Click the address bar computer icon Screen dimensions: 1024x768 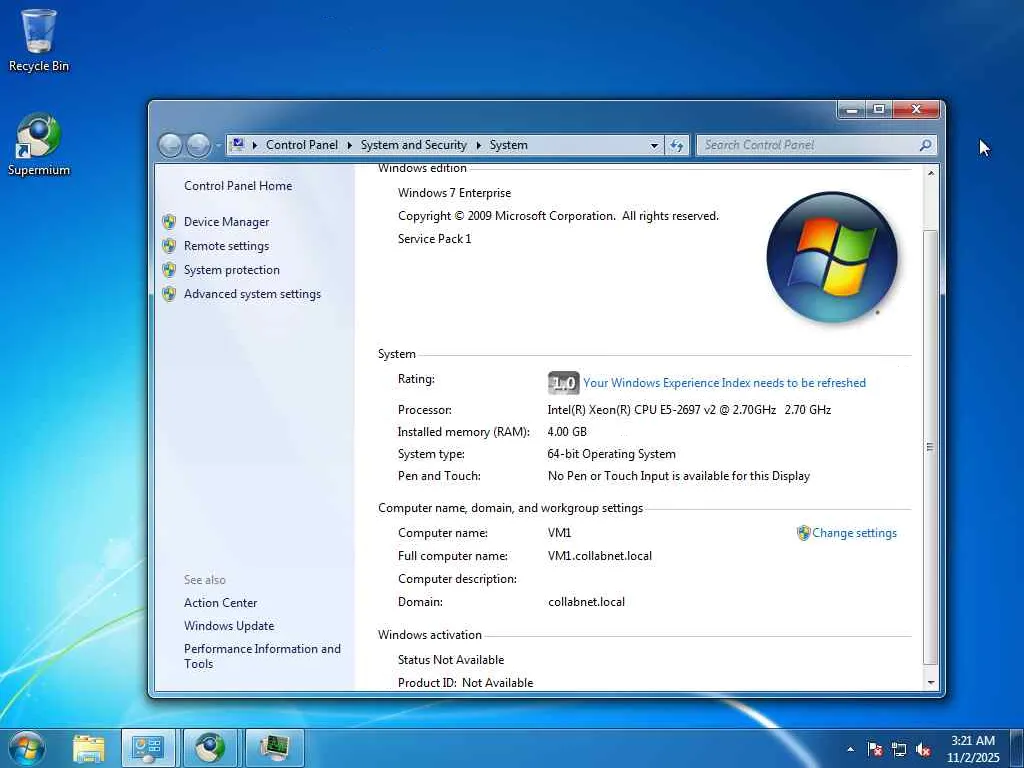(x=238, y=145)
